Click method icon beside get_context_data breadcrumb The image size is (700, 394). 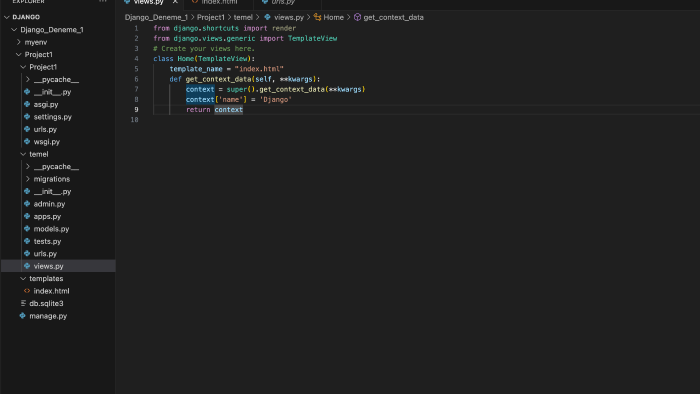[x=357, y=17]
